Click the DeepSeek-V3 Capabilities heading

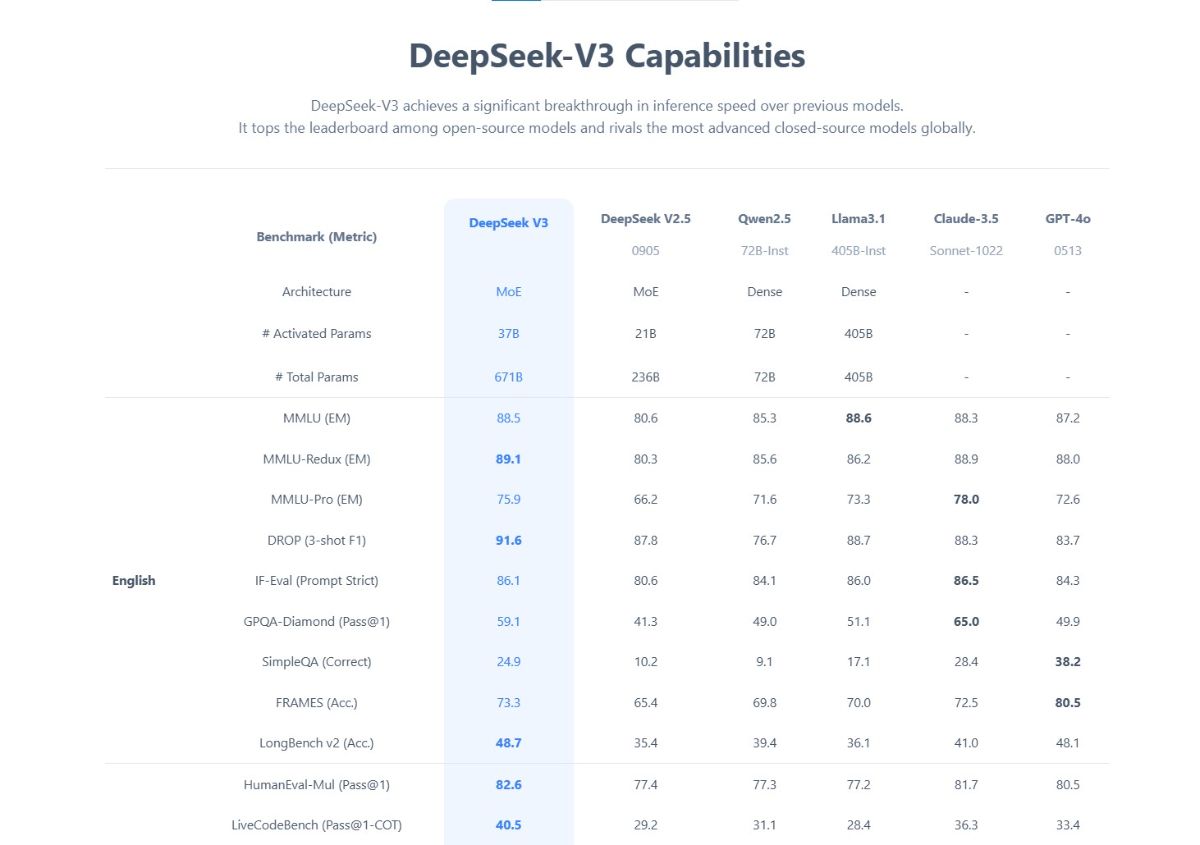[607, 56]
